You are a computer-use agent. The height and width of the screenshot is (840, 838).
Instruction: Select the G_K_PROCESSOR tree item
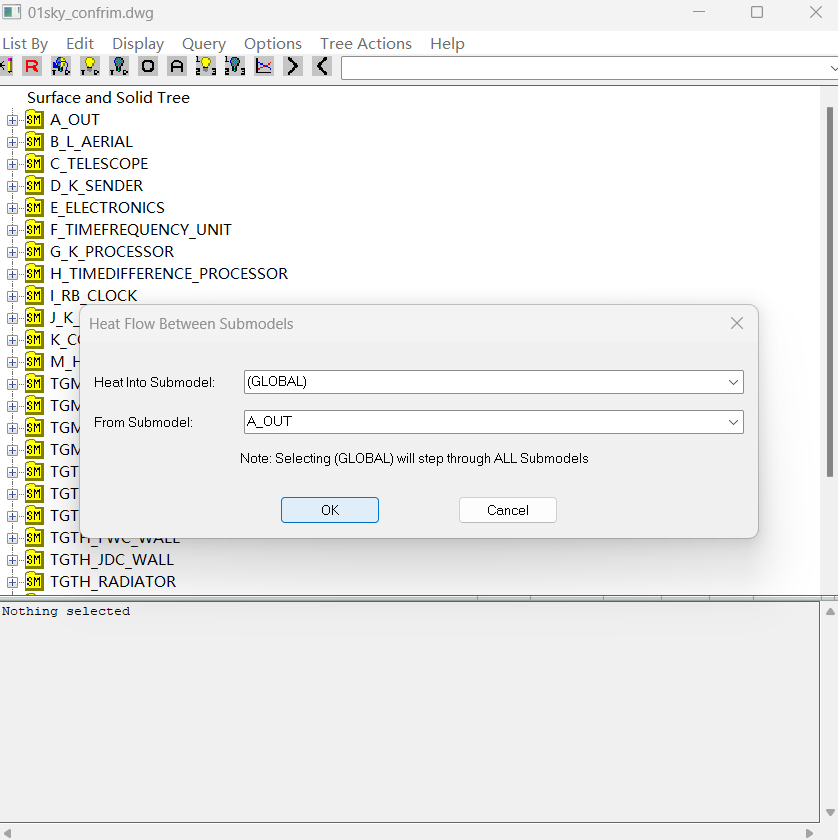tap(112, 252)
